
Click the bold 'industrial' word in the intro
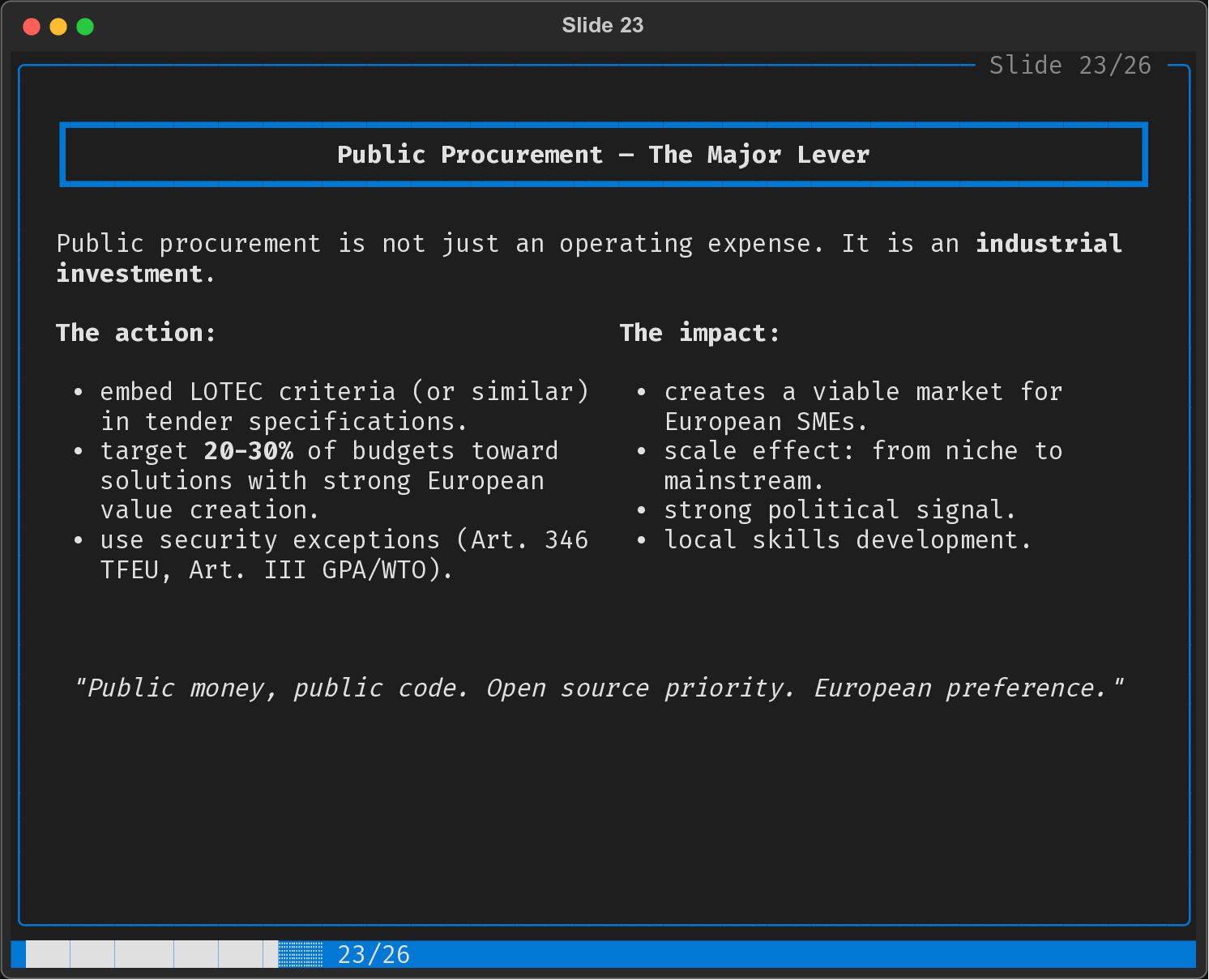pyautogui.click(x=1049, y=244)
